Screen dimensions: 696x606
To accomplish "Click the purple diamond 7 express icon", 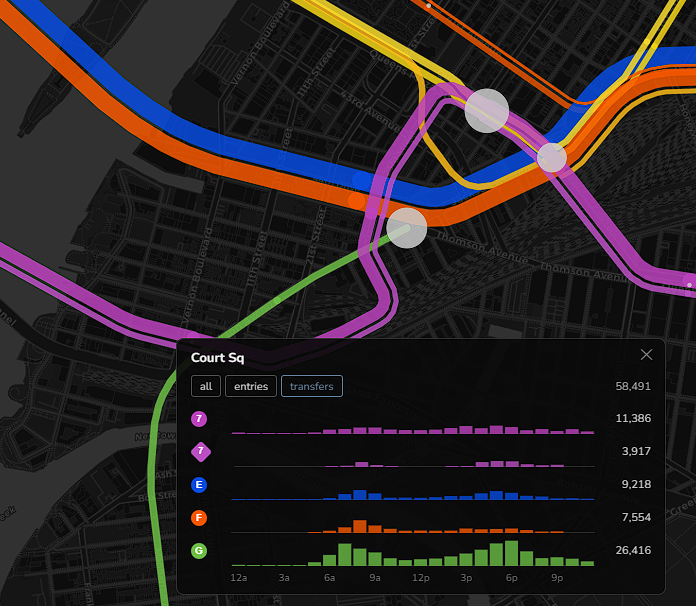I will 201,452.
